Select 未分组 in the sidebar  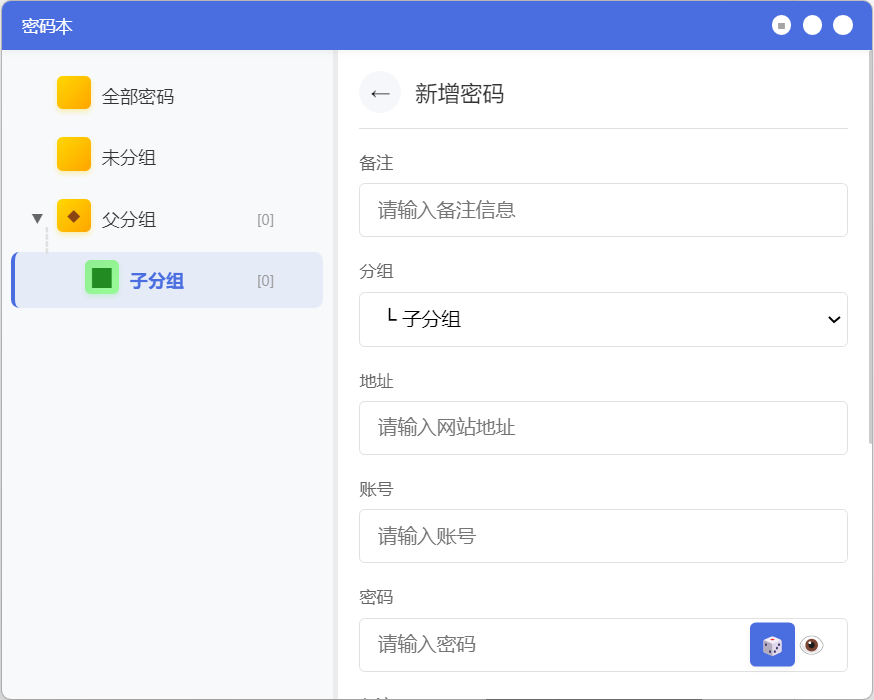click(x=129, y=158)
